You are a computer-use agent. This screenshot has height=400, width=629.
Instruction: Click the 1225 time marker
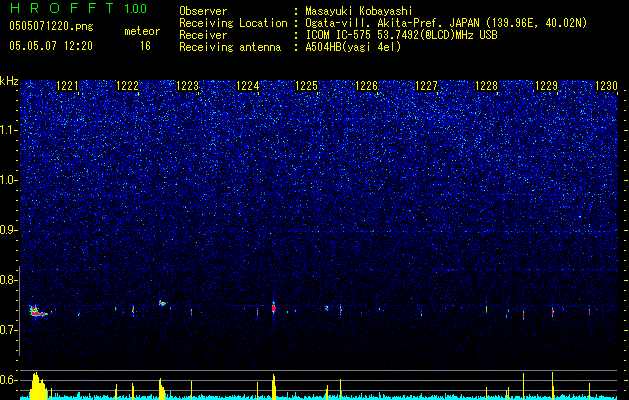point(306,85)
